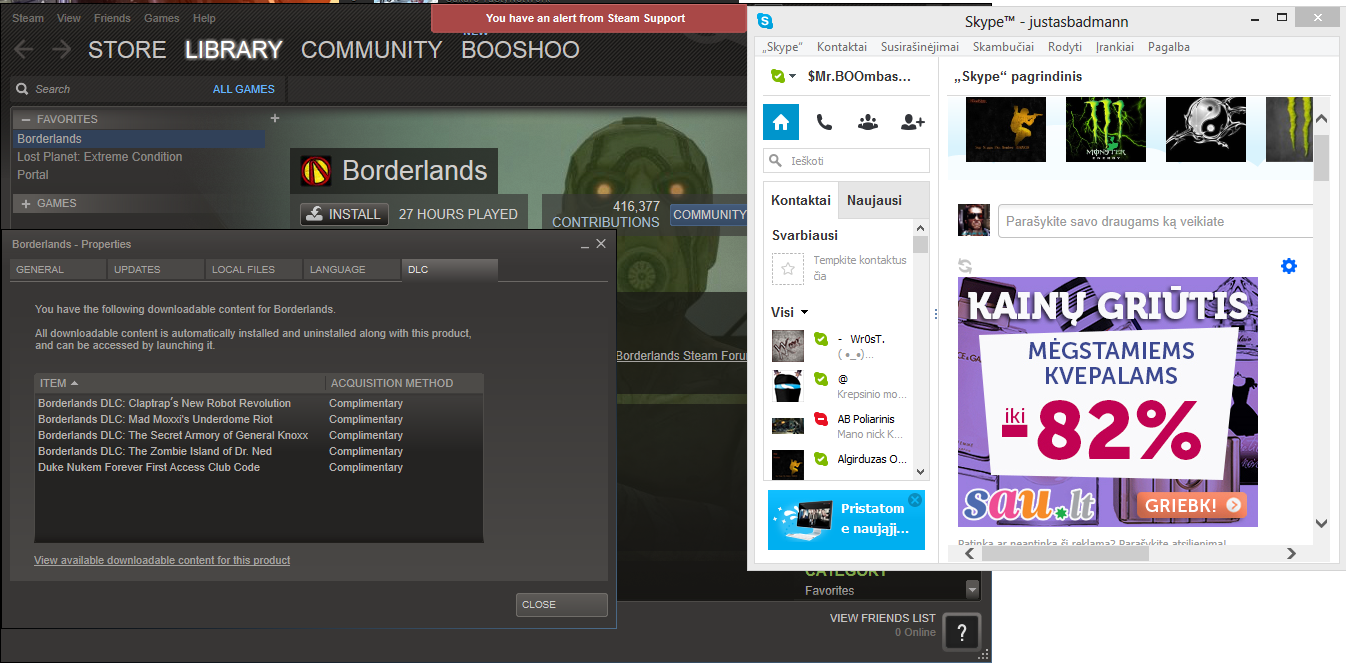Sort DLC list by Acquisition Method column

(404, 383)
